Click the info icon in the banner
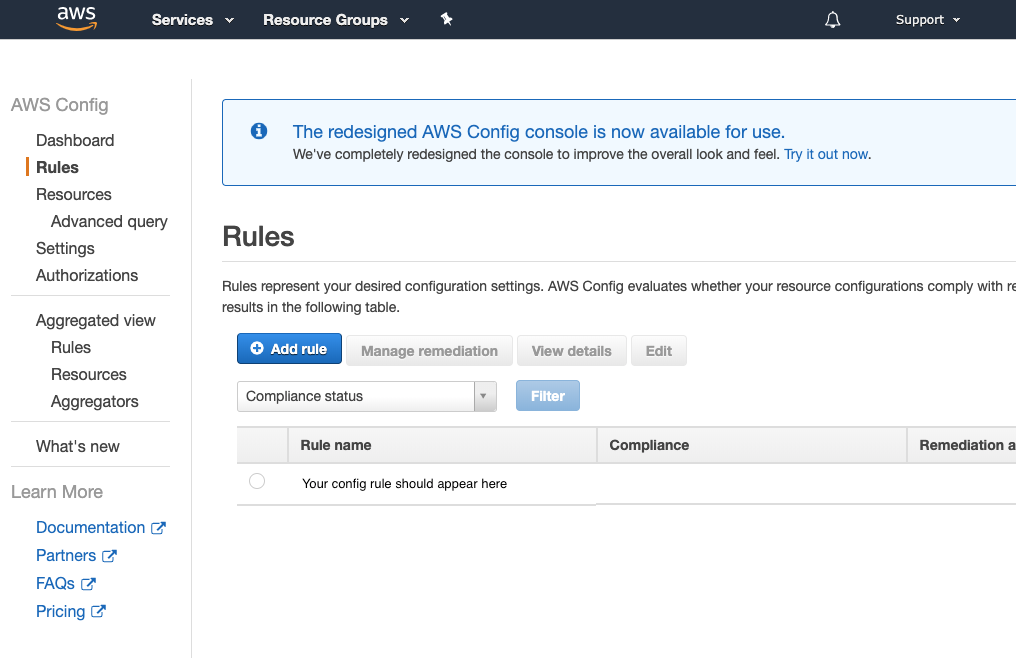 (x=259, y=131)
